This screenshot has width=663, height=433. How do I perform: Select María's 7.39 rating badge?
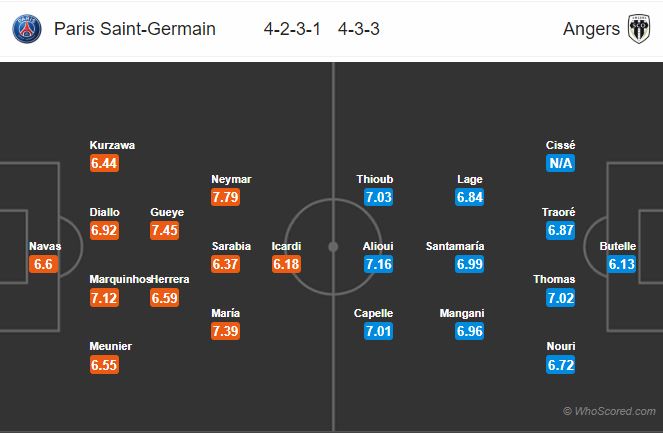click(225, 331)
